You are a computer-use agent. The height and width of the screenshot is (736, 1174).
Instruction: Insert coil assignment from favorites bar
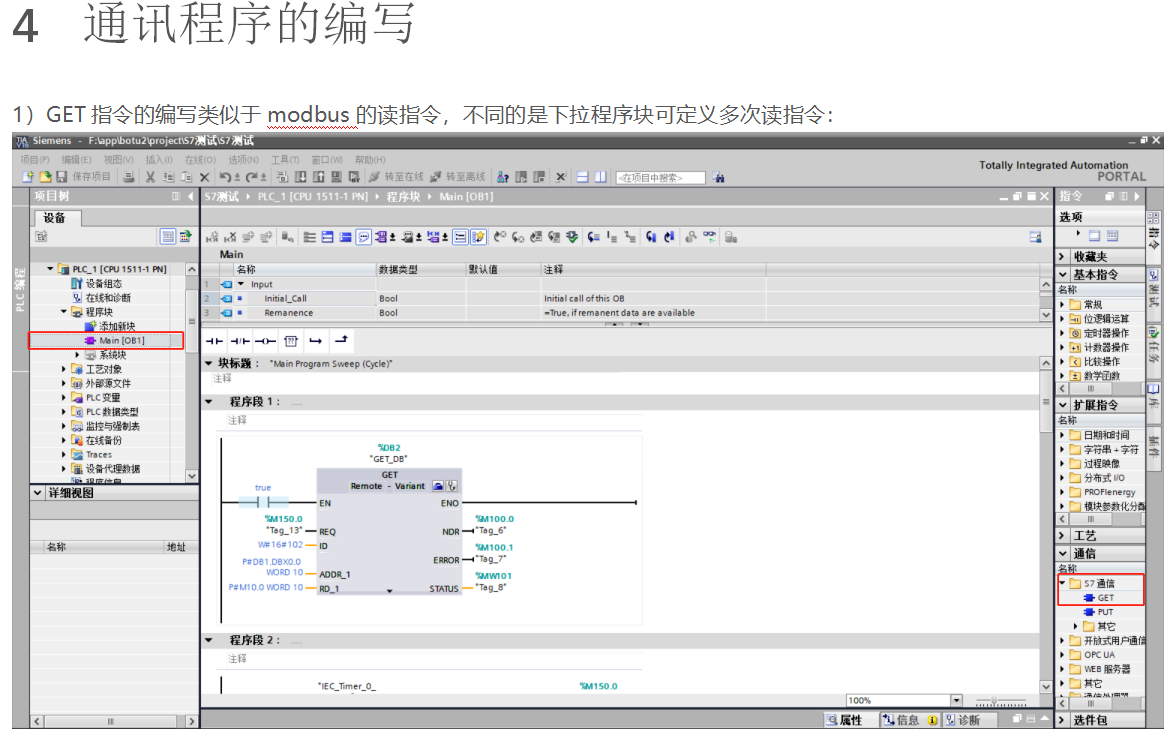265,341
